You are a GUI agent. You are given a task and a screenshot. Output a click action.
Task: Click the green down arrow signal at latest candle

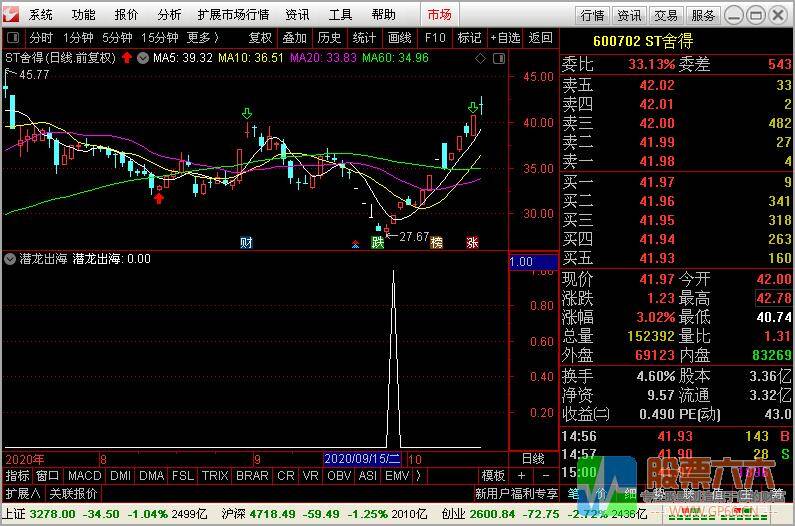[x=473, y=108]
